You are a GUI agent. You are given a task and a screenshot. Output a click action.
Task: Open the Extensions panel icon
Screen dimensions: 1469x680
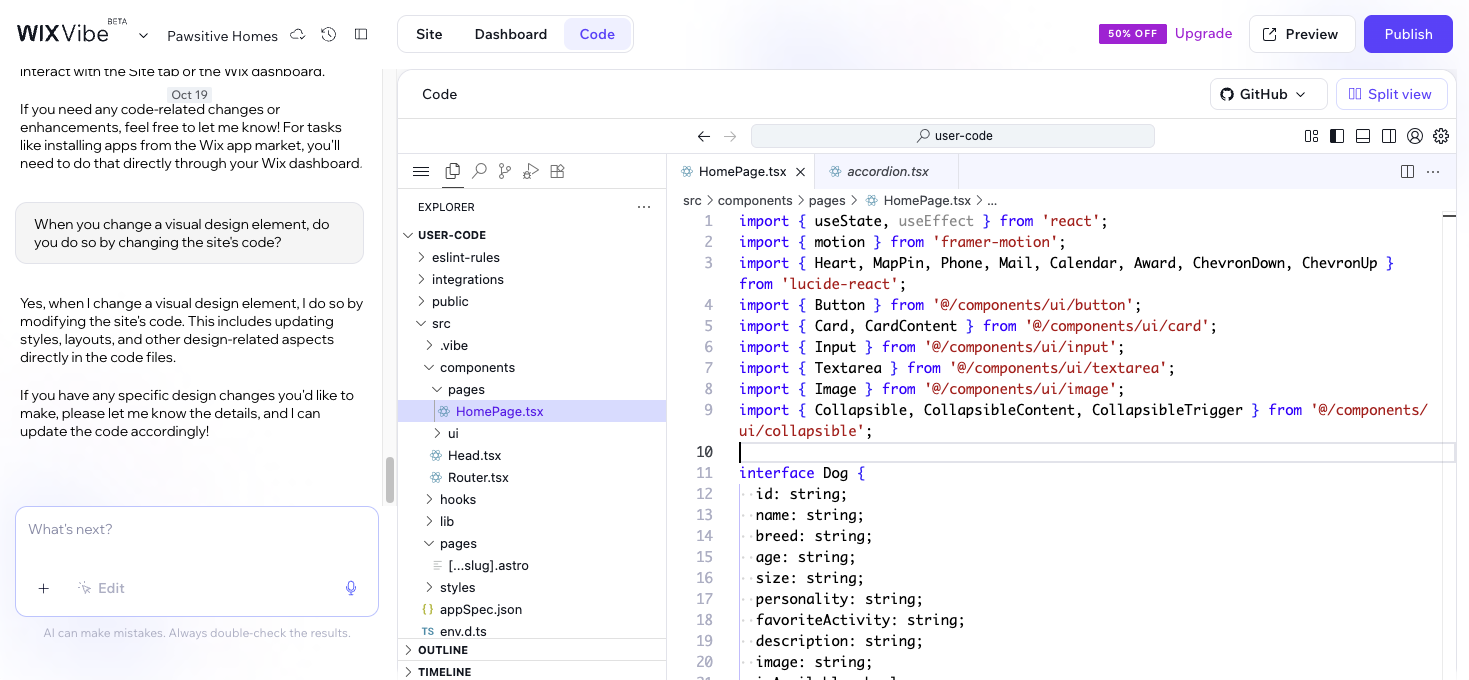(x=557, y=171)
